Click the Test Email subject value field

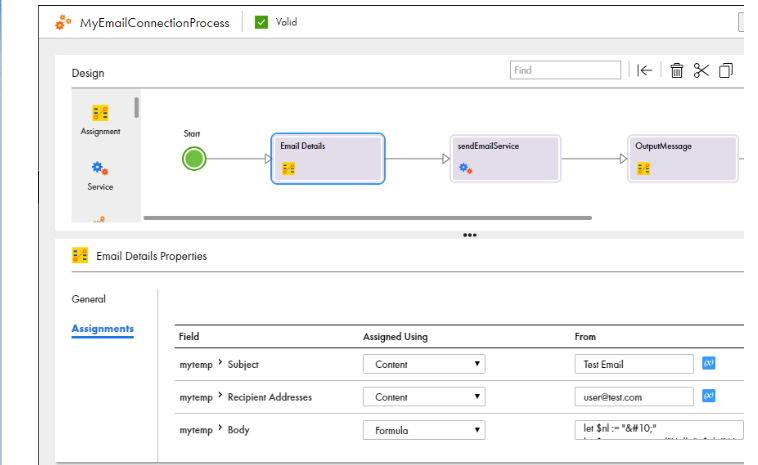pyautogui.click(x=634, y=364)
